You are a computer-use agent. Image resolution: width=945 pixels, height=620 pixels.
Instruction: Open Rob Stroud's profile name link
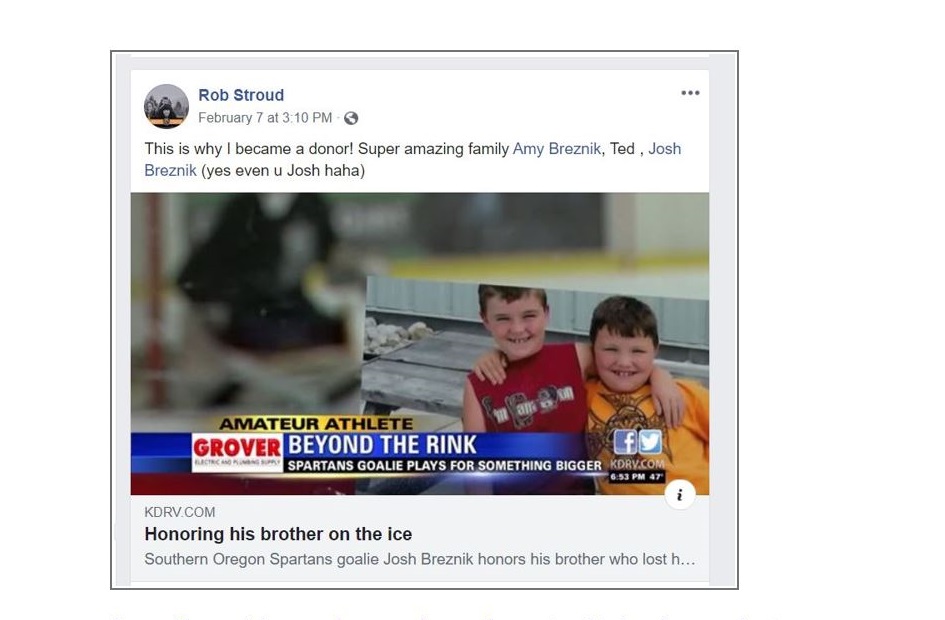pos(241,95)
